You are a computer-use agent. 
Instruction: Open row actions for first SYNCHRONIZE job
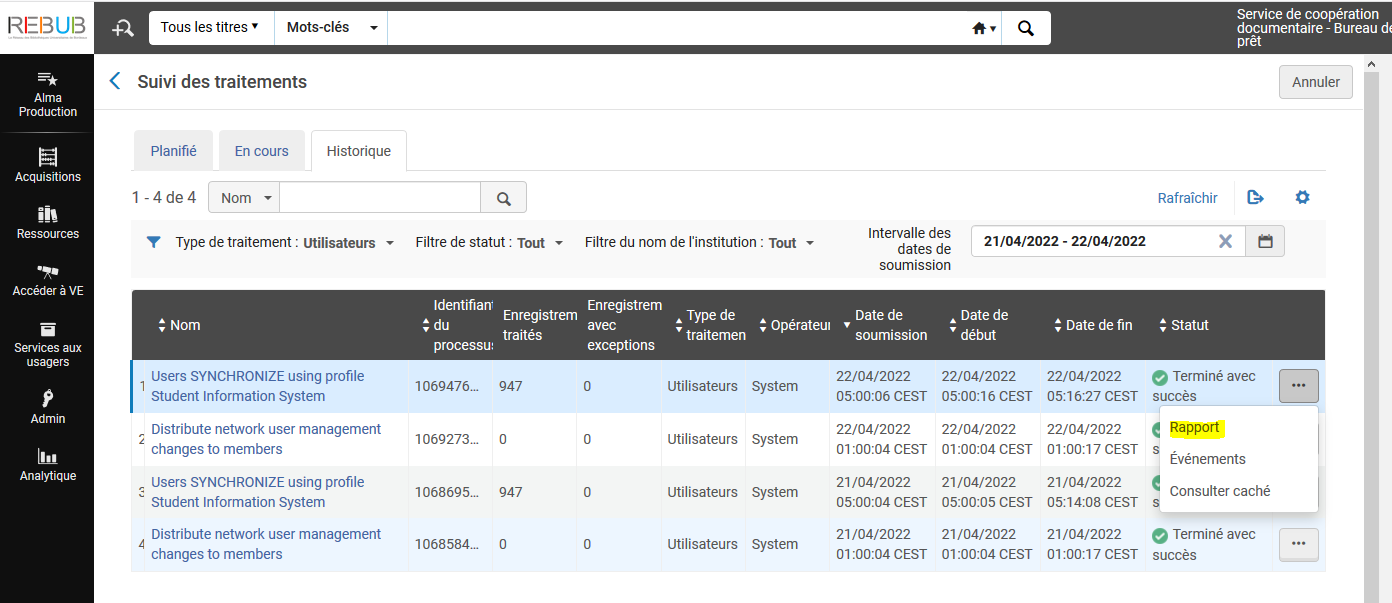[x=1298, y=385]
